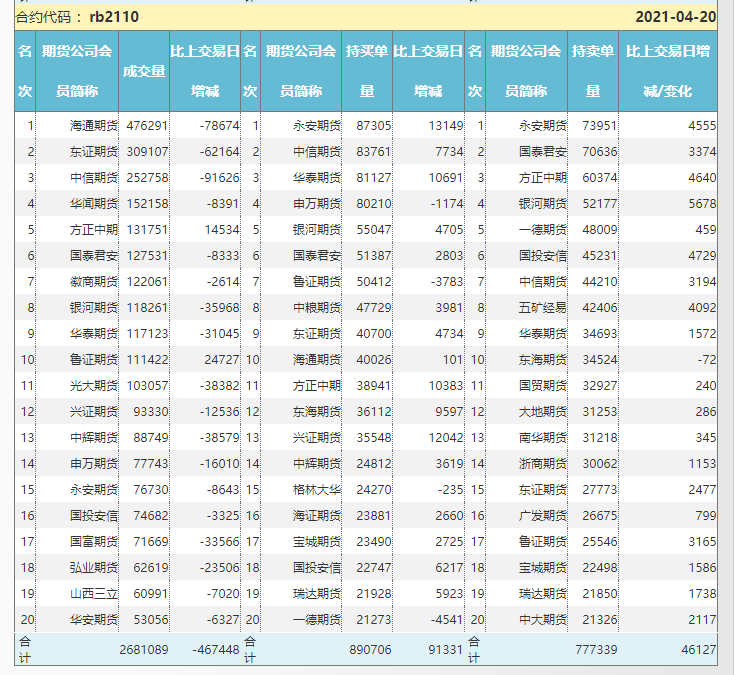Click 大地期货 in short ranking
This screenshot has width=735, height=675.
543,412
